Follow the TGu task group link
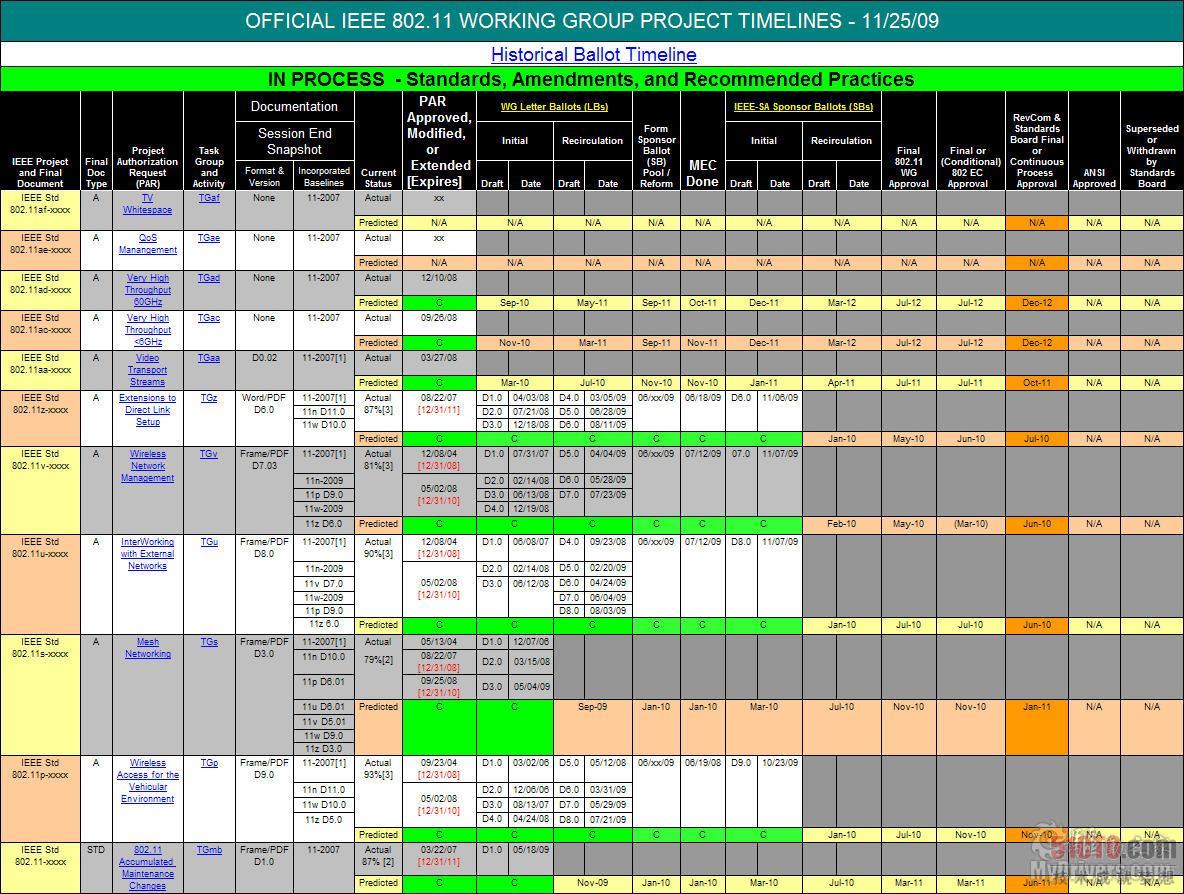This screenshot has width=1184, height=894. click(209, 541)
